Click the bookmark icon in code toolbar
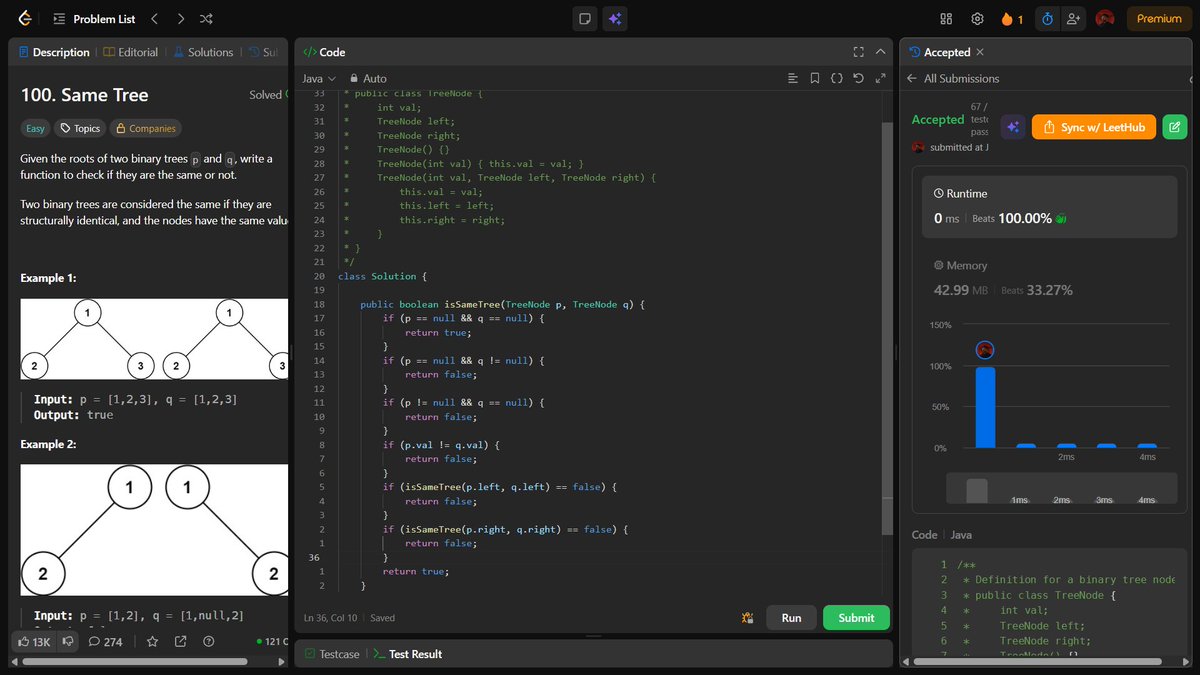1200x675 pixels. [x=815, y=78]
